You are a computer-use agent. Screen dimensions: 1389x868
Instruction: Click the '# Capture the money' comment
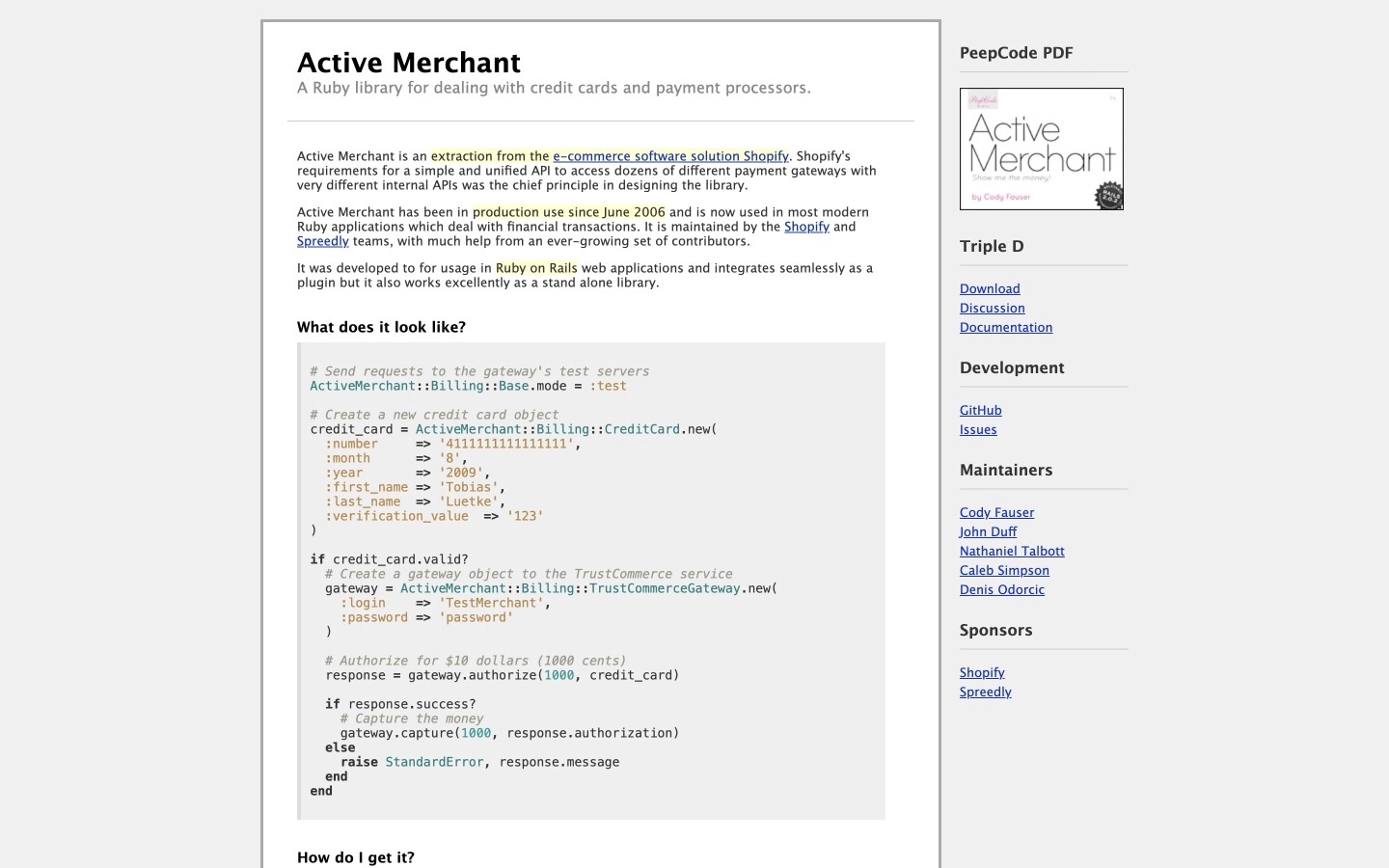[x=412, y=719]
